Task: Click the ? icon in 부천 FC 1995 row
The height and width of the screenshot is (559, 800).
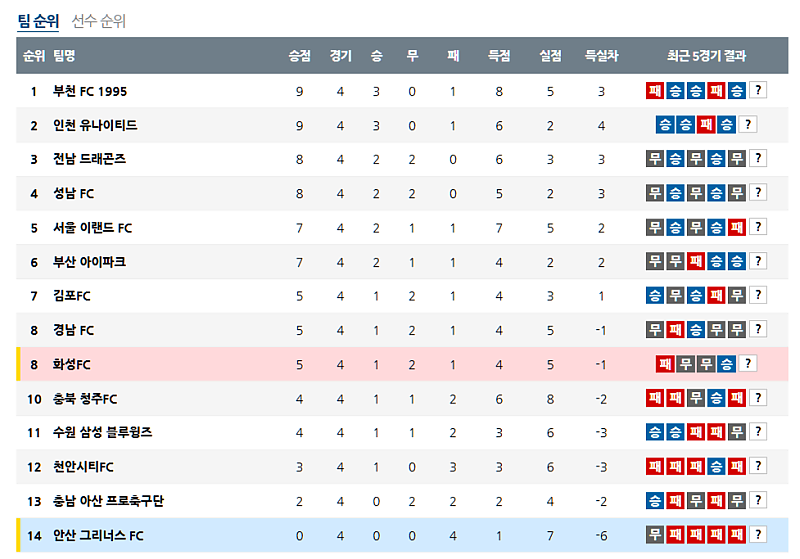Action: pos(758,91)
